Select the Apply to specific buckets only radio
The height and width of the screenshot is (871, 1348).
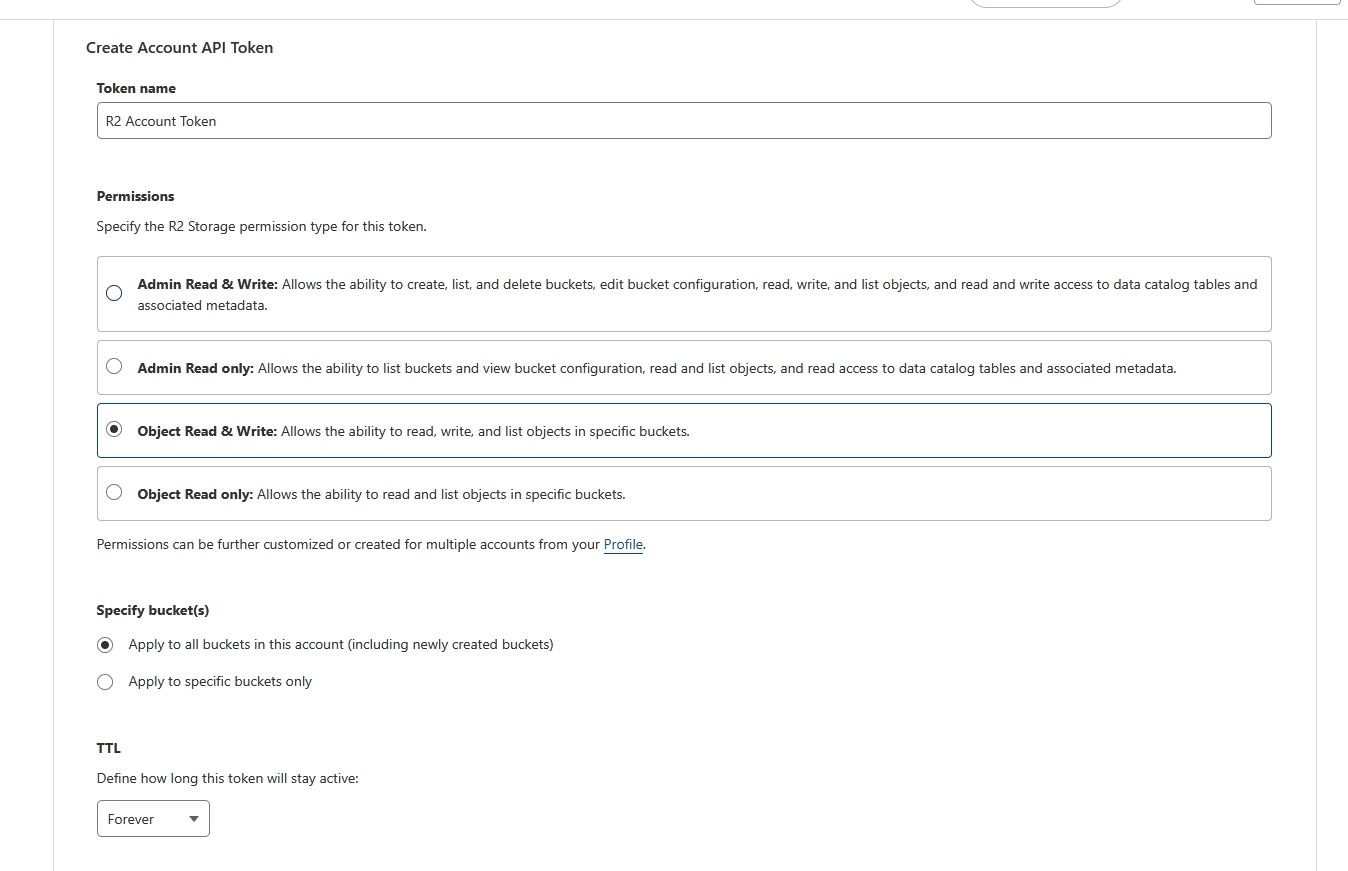pyautogui.click(x=105, y=682)
